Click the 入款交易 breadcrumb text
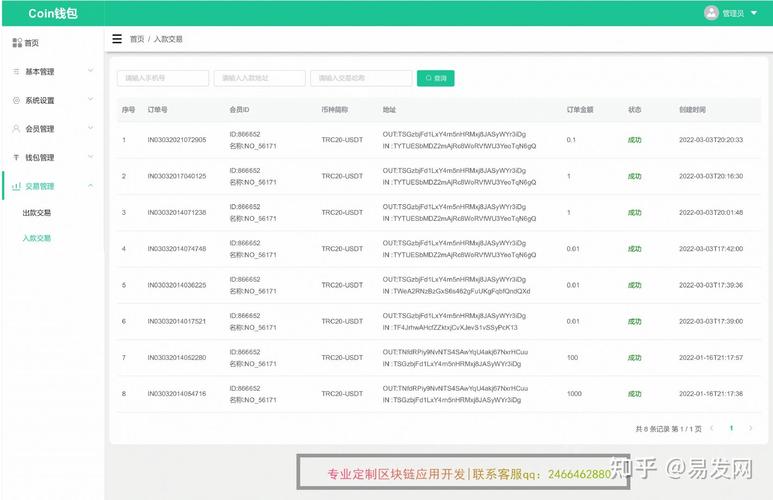 tap(168, 39)
